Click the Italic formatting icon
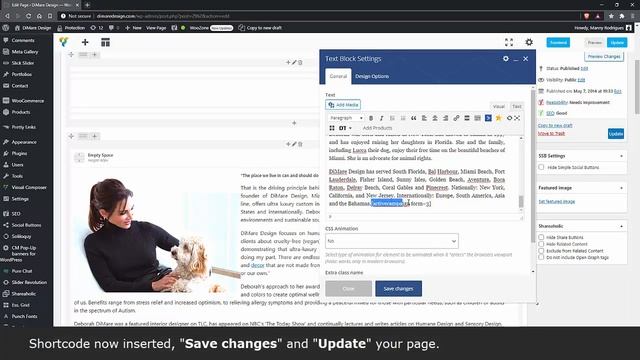640x360 pixels. [381, 118]
